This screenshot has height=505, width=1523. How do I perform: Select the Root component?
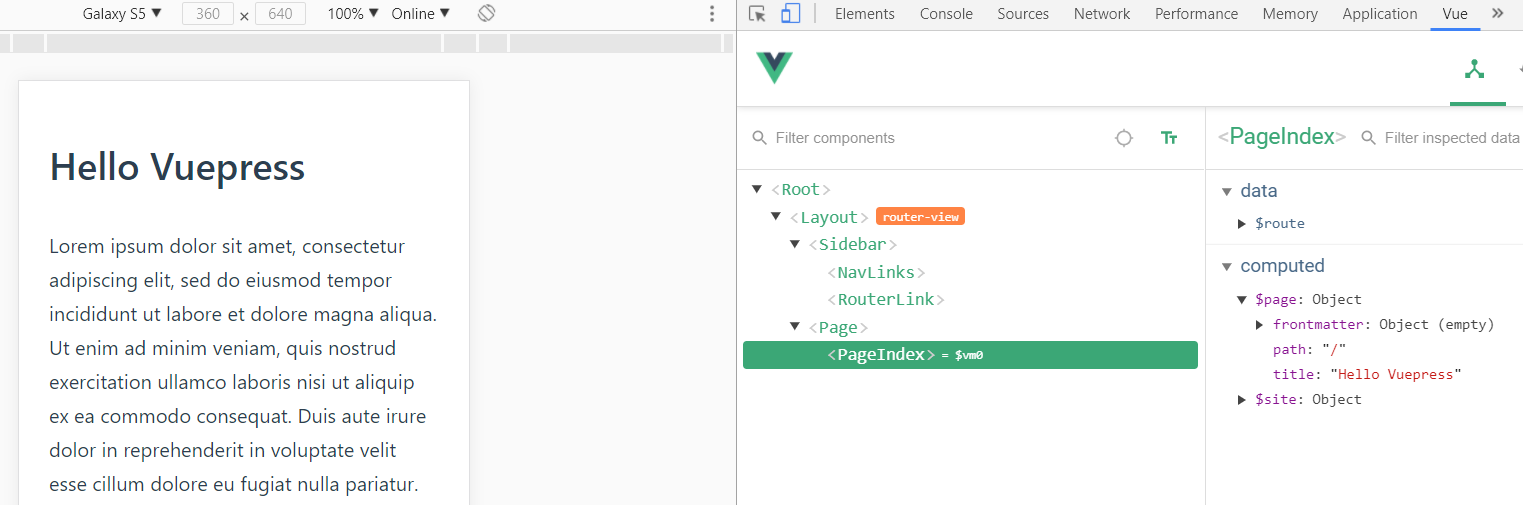coord(801,189)
